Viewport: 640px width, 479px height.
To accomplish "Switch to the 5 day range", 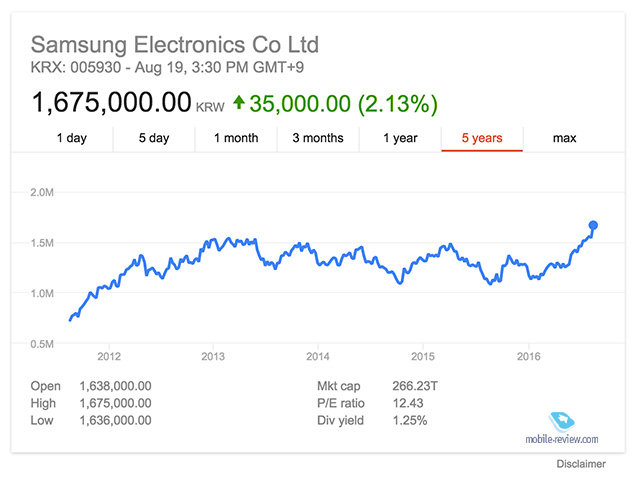I will tap(154, 138).
